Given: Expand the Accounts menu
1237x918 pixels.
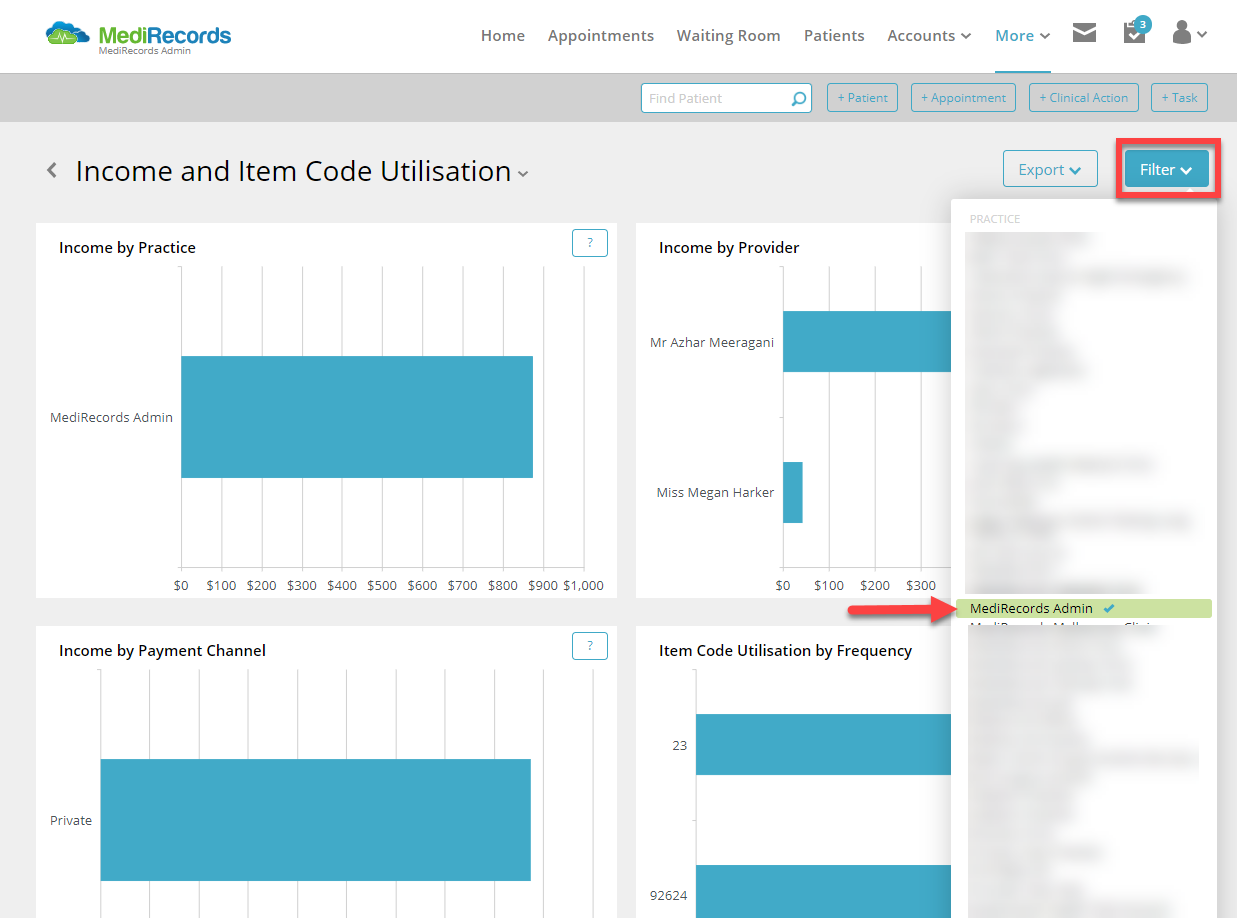Looking at the screenshot, I should [x=929, y=35].
